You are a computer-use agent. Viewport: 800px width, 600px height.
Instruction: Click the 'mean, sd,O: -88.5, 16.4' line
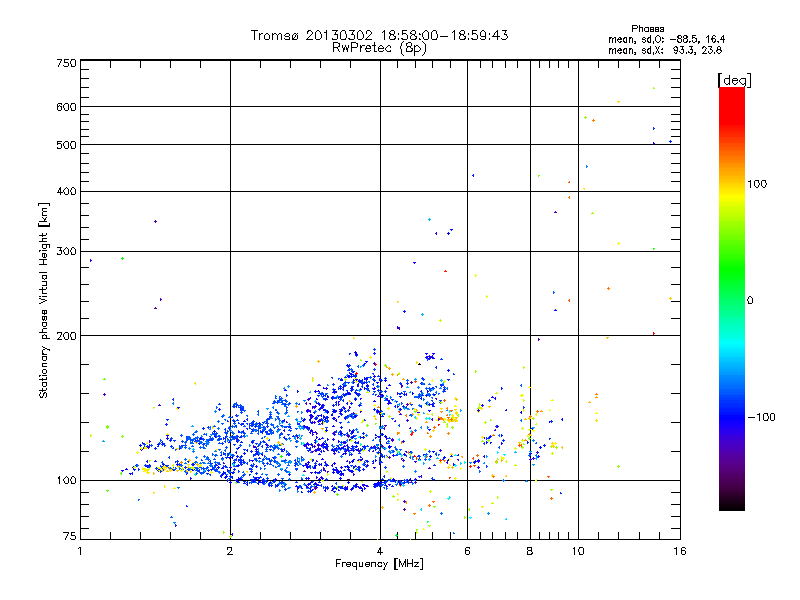666,39
